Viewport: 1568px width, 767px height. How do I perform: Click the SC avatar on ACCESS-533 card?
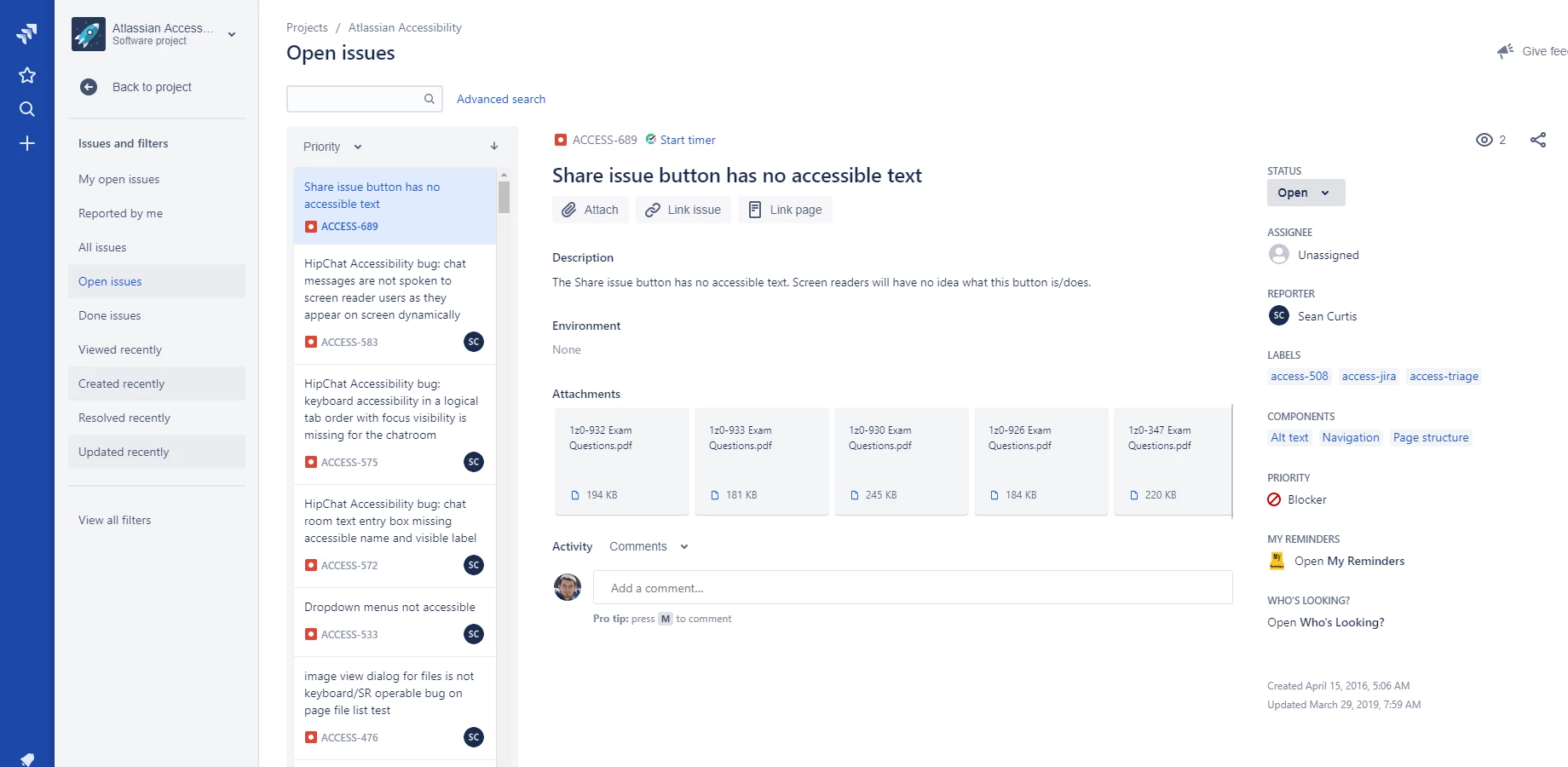[474, 634]
